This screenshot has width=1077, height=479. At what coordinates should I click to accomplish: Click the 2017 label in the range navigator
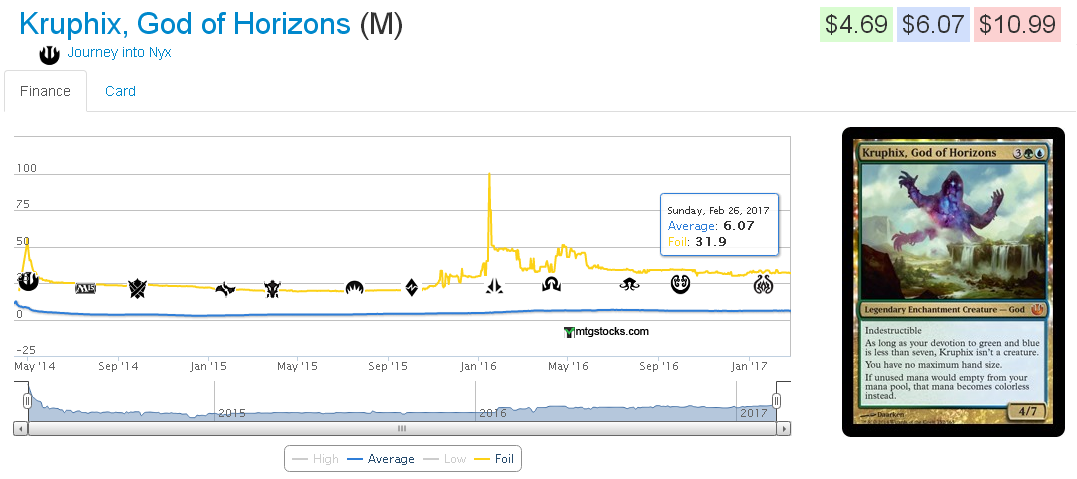pos(753,414)
